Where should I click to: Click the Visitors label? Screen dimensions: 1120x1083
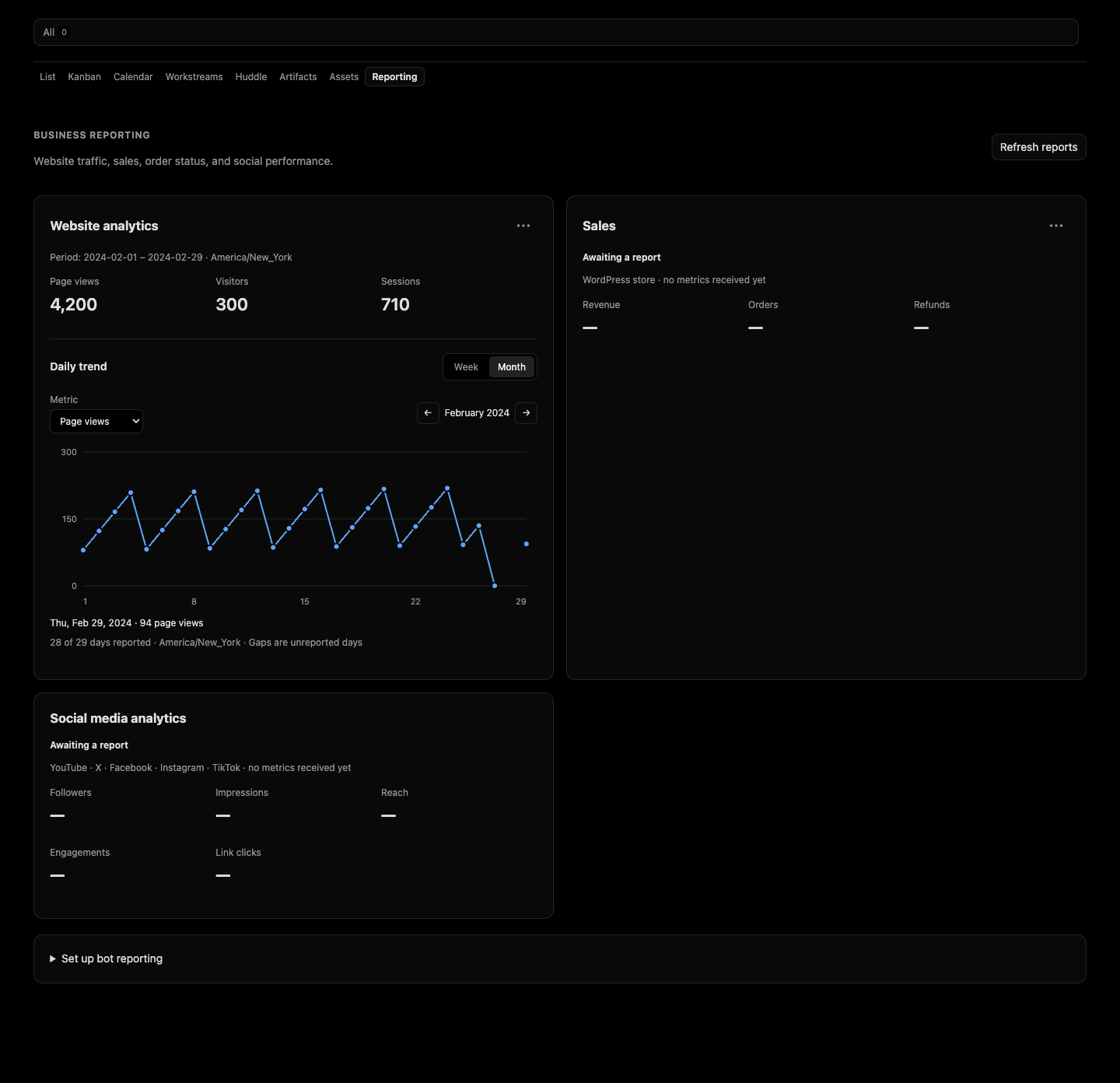point(232,282)
